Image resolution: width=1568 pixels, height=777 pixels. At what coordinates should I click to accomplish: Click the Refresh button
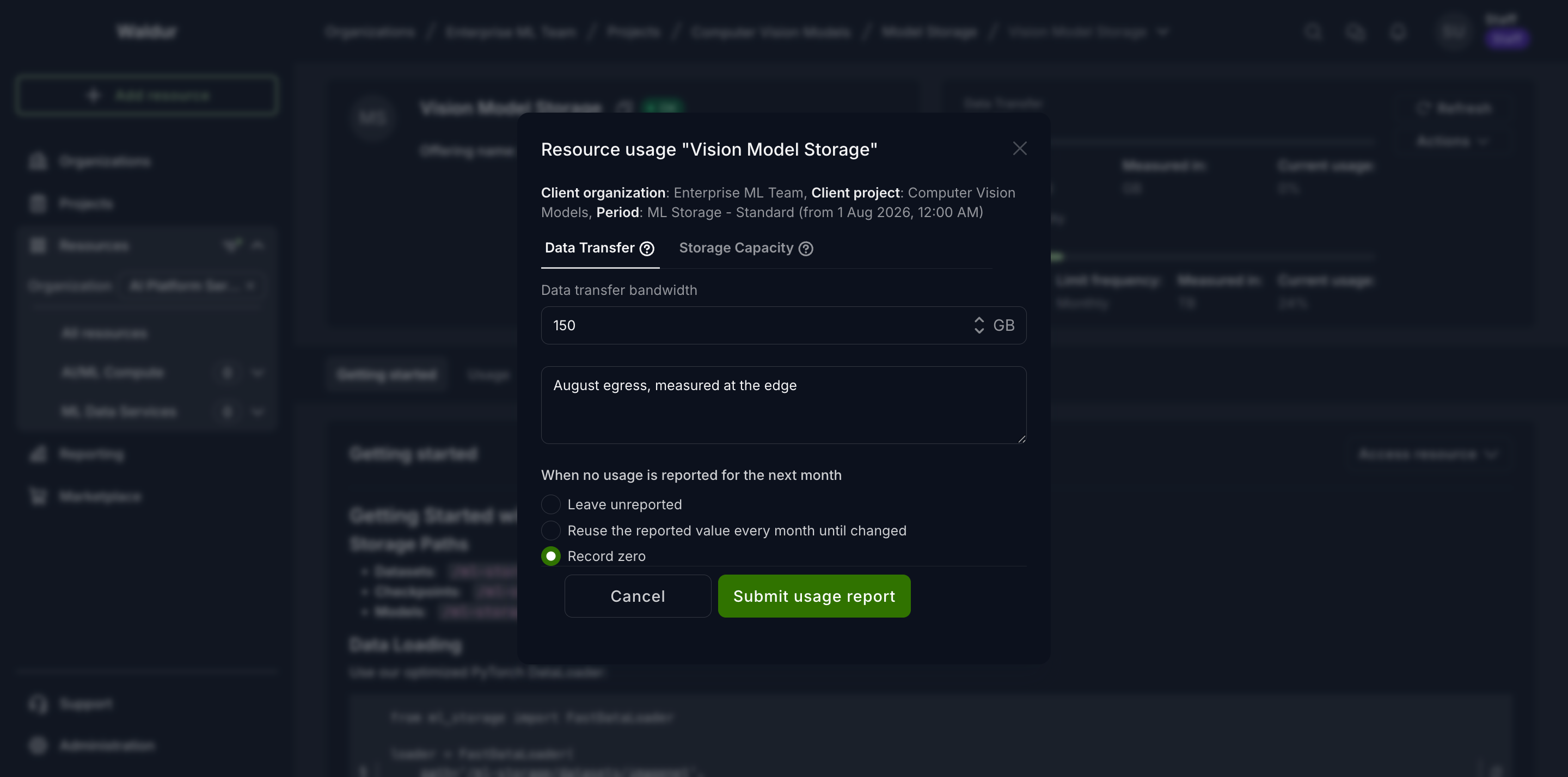(1454, 108)
